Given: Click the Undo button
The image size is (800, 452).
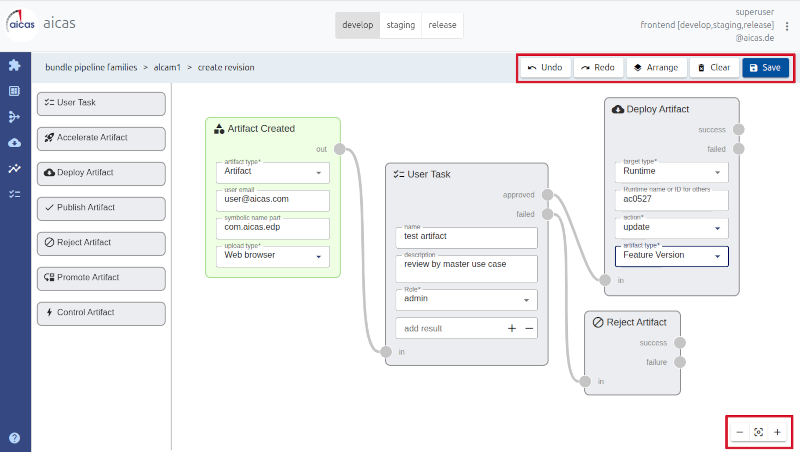Looking at the screenshot, I should coord(545,67).
